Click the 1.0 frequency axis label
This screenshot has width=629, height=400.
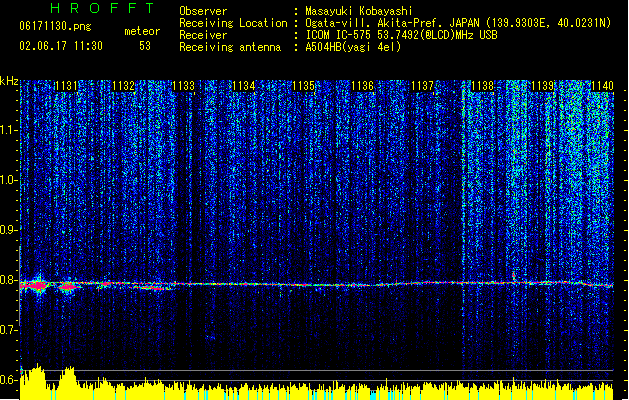point(9,180)
